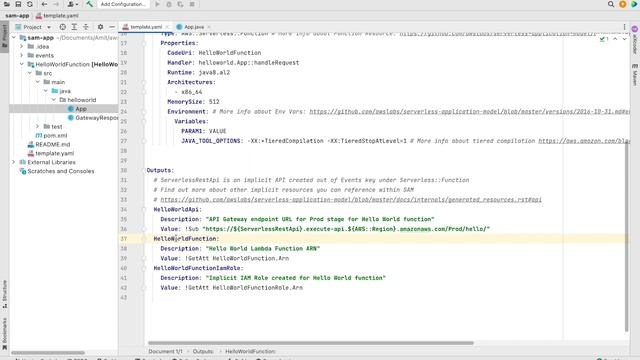Click the Build project hammer icon
This screenshot has height=360, width=640.
(89, 4)
